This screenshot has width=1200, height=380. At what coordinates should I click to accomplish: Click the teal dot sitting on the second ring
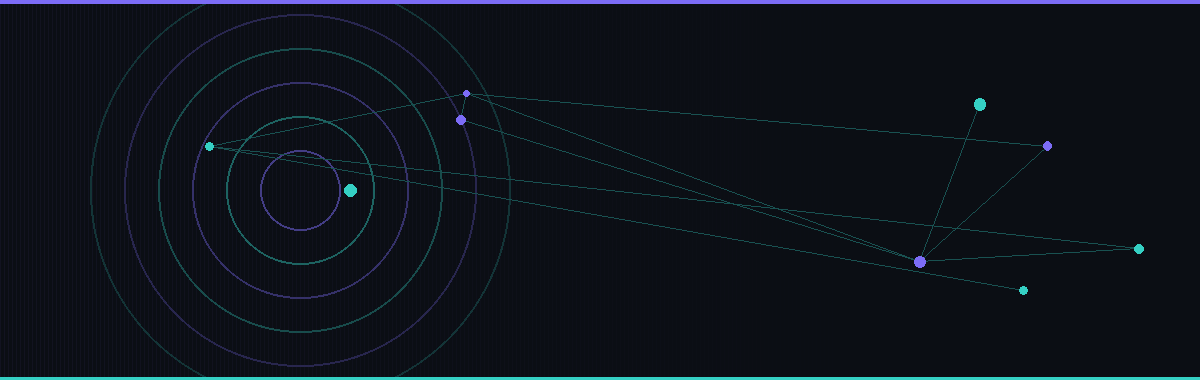point(350,190)
